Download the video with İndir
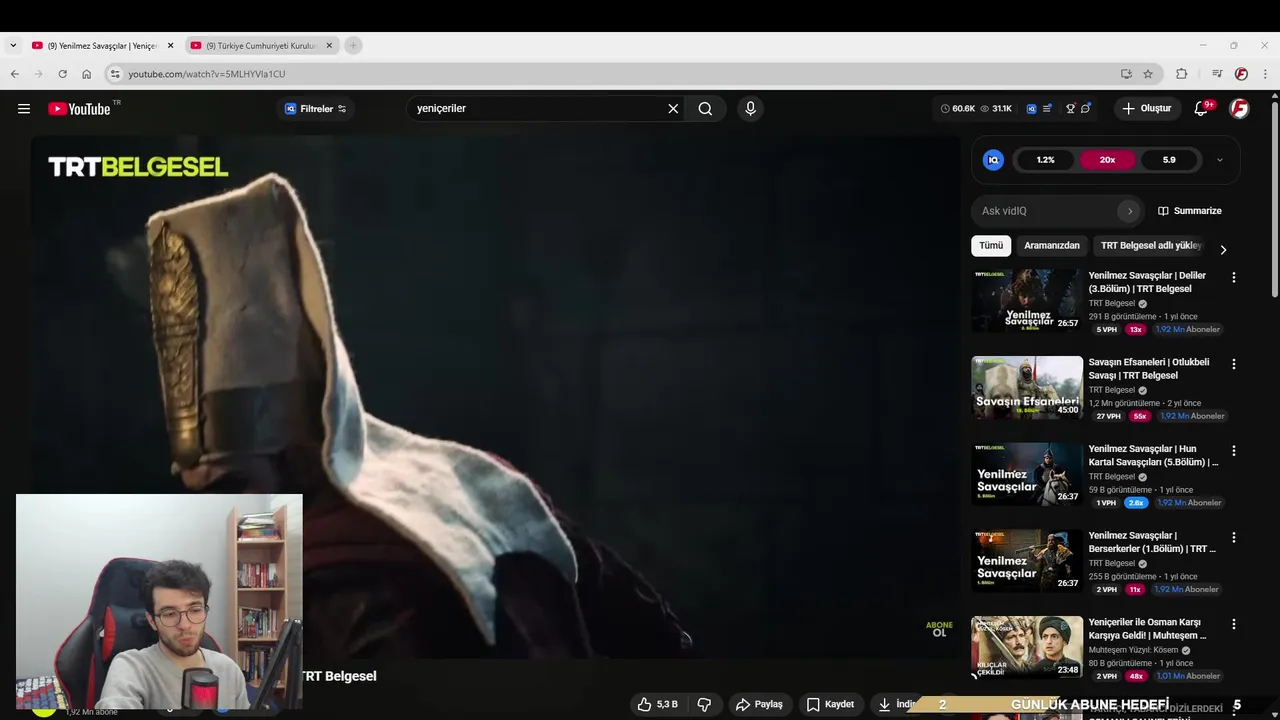The image size is (1280, 720). tap(897, 704)
